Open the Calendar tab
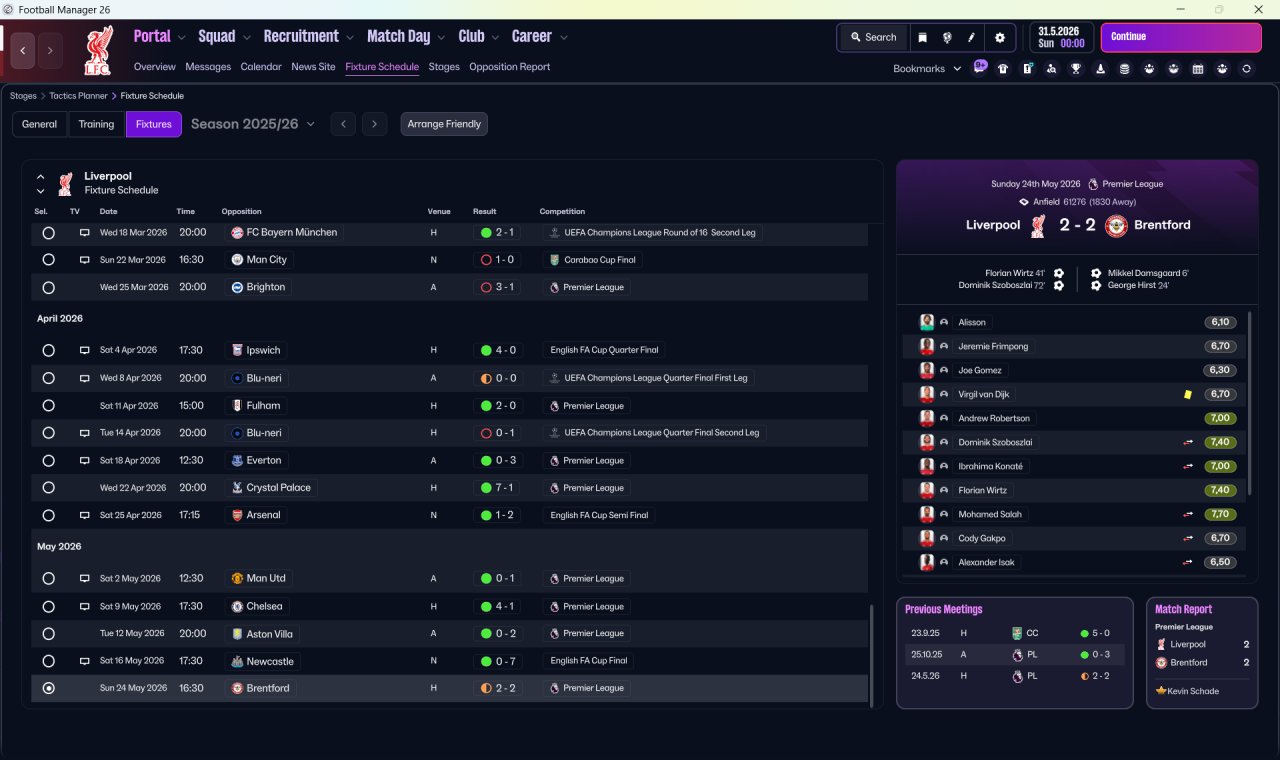The width and height of the screenshot is (1280, 760). tap(261, 67)
